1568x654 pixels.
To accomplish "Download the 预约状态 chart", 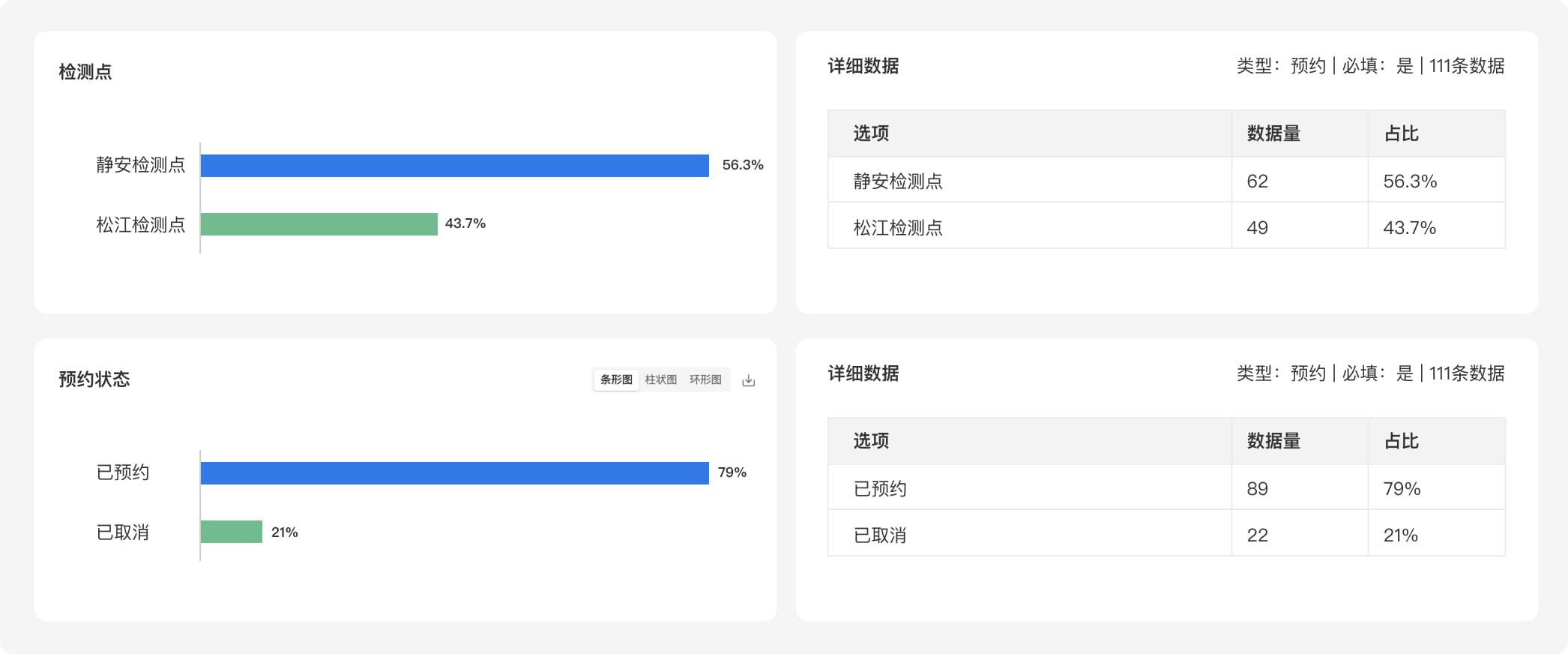I will [748, 380].
